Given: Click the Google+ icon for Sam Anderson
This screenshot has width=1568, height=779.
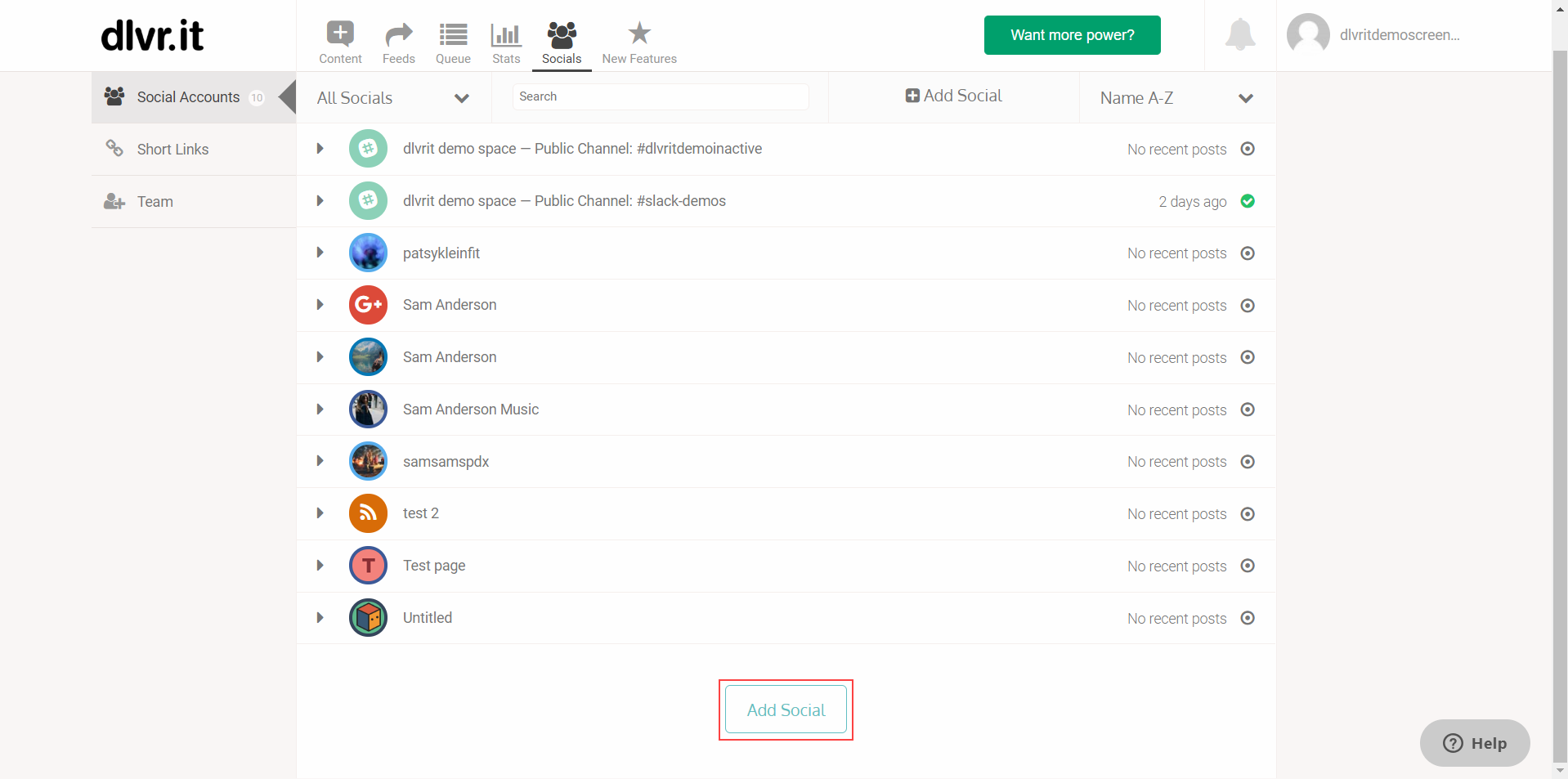Looking at the screenshot, I should (x=368, y=305).
